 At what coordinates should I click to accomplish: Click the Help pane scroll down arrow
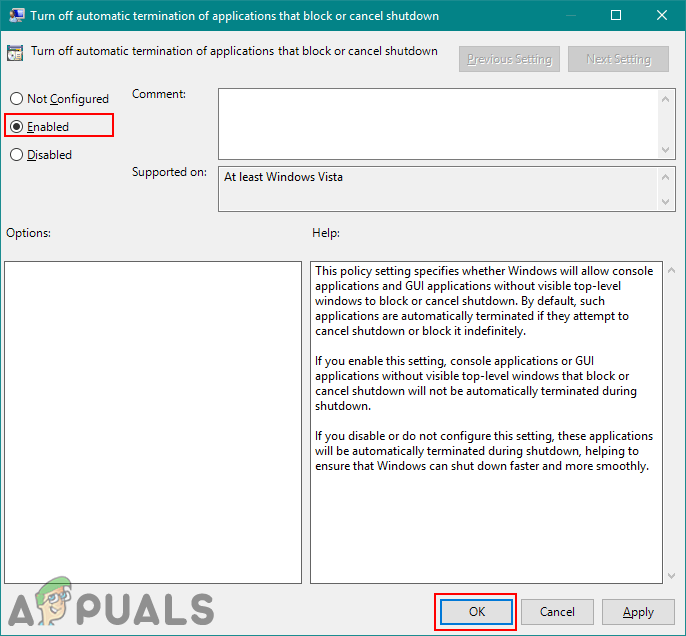(672, 576)
